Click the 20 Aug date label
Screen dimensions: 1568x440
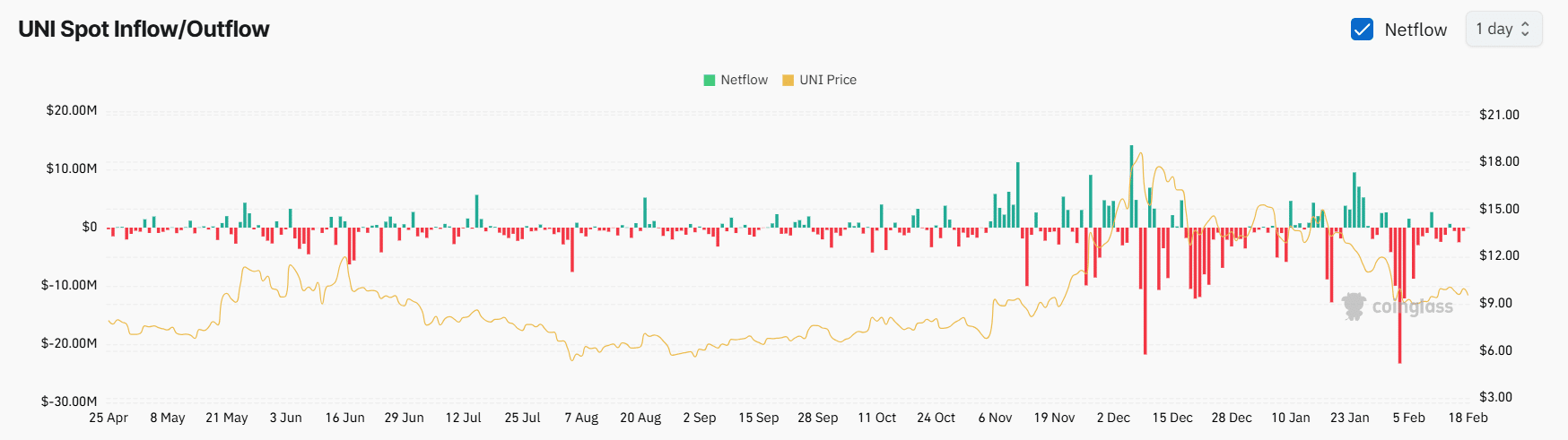[x=640, y=418]
